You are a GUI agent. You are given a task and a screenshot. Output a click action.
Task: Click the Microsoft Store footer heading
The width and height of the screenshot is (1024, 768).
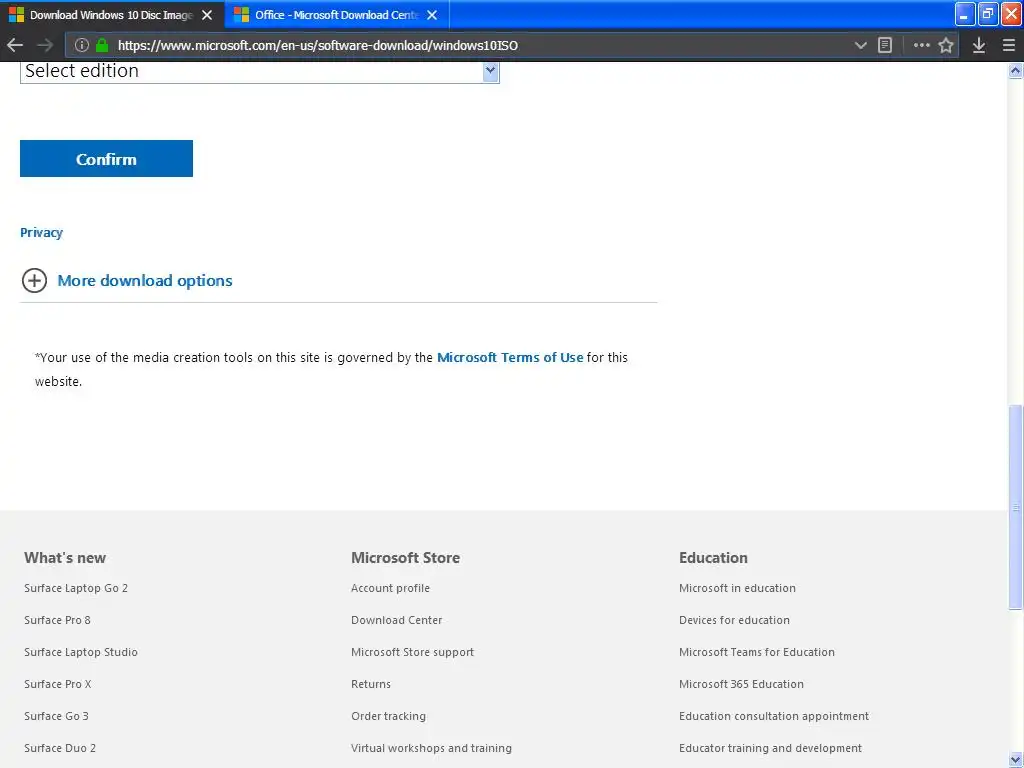click(x=406, y=558)
